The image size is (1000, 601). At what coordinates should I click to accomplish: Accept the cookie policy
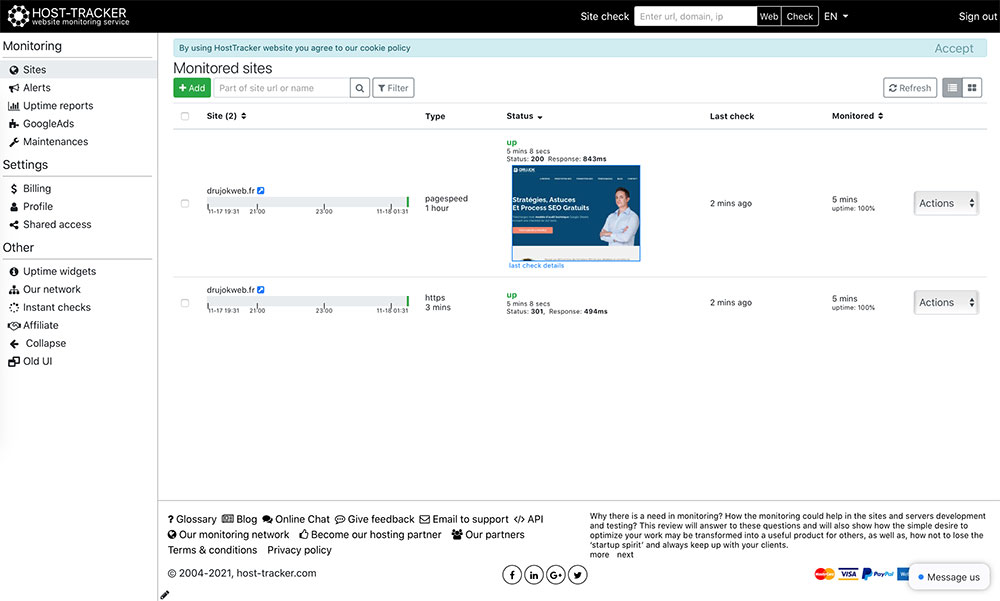click(x=953, y=48)
